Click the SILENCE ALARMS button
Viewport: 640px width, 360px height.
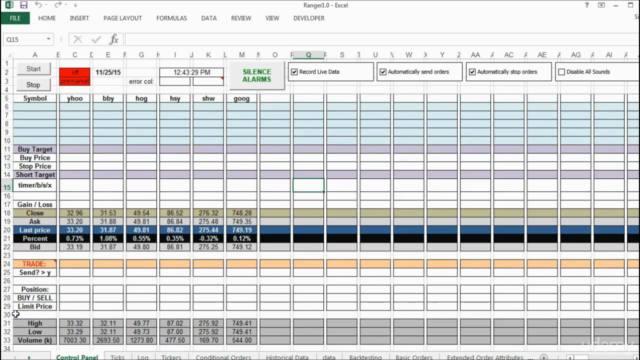coord(257,76)
